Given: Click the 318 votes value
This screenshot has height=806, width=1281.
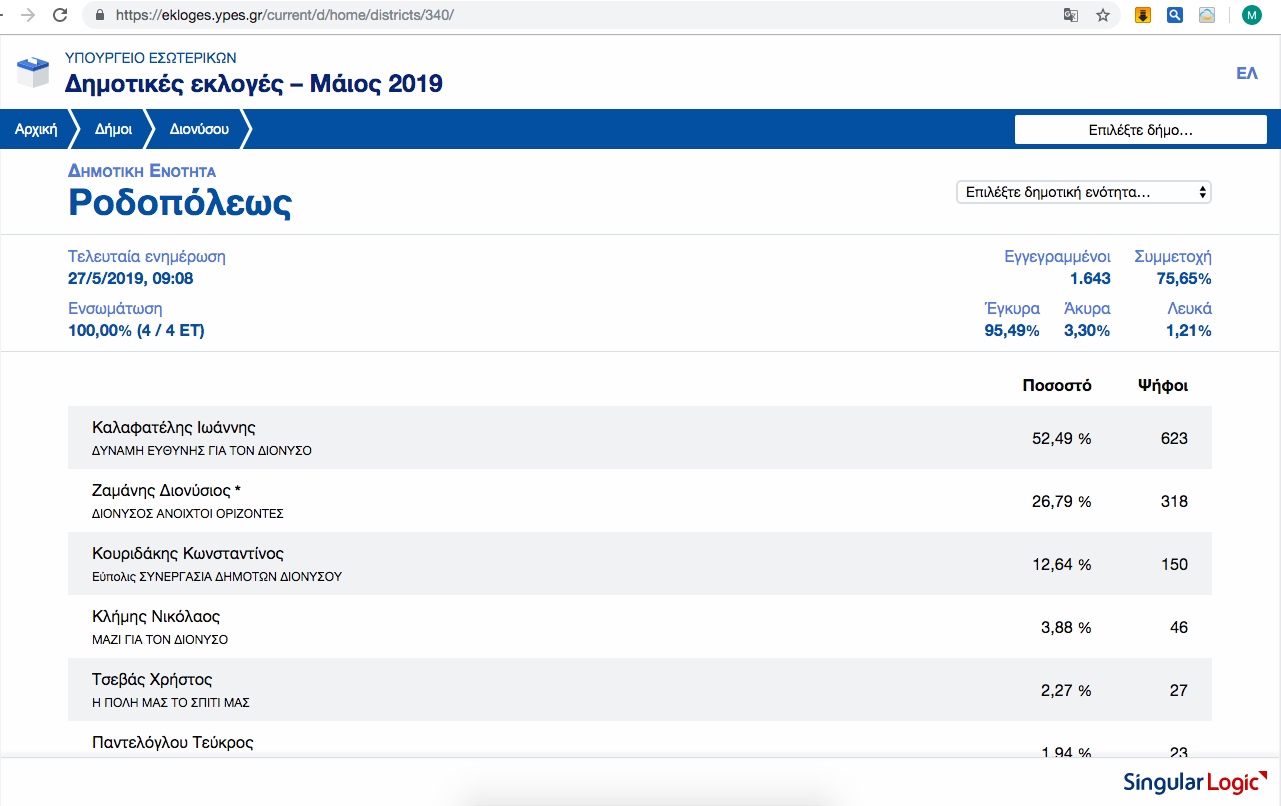Looking at the screenshot, I should pos(1175,501).
